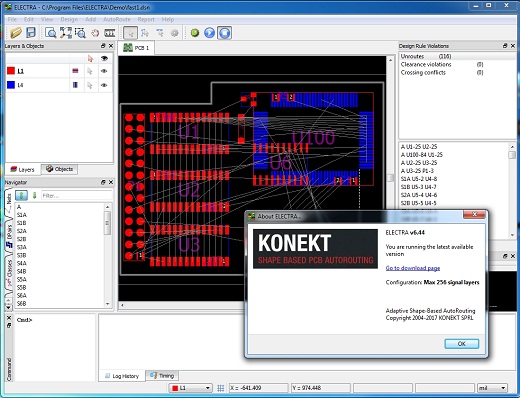Click the zoom-to-fit toolbar icon
This screenshot has width=520, height=398.
[66, 33]
